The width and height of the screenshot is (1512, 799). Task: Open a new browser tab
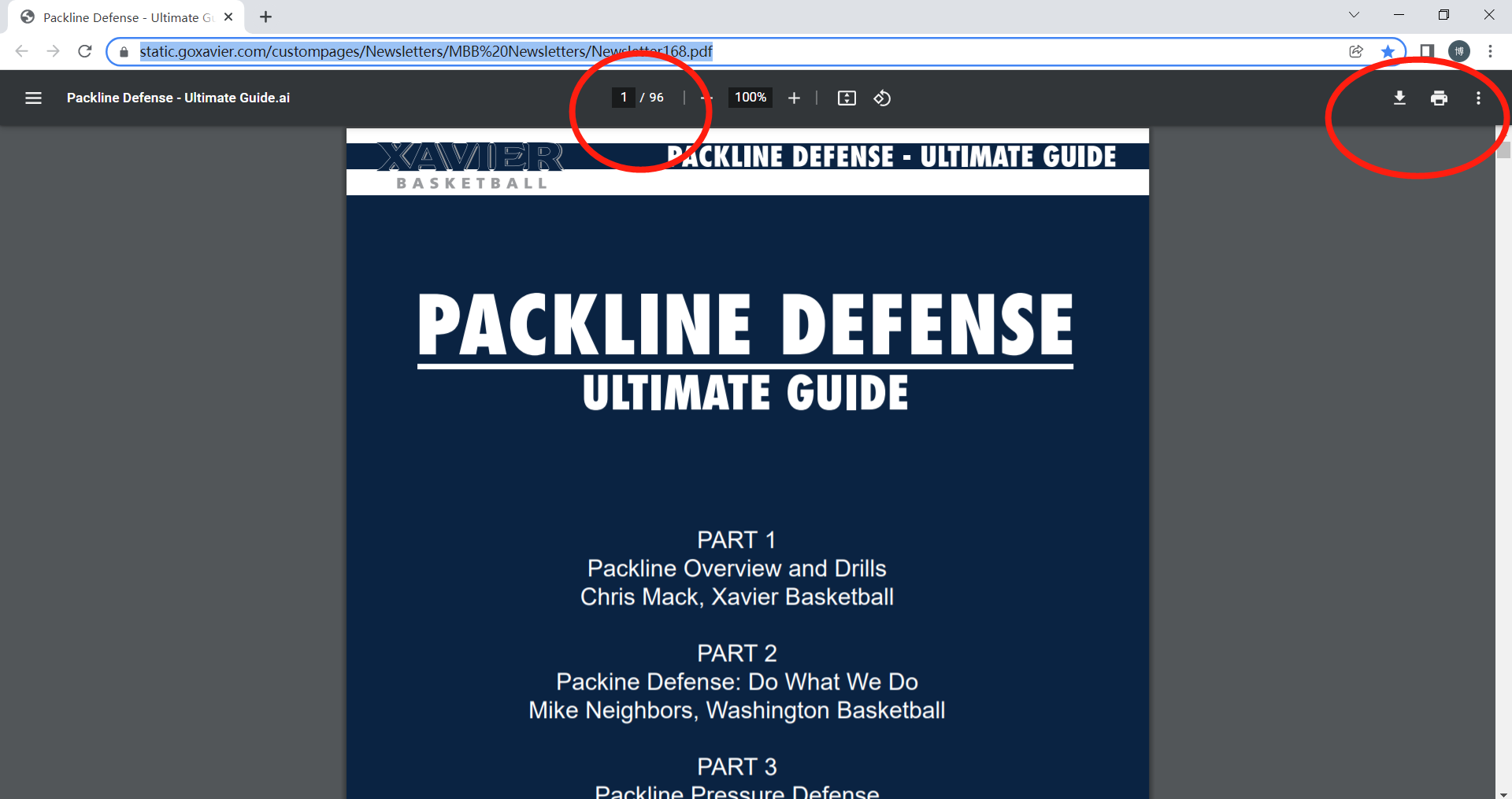(x=265, y=17)
